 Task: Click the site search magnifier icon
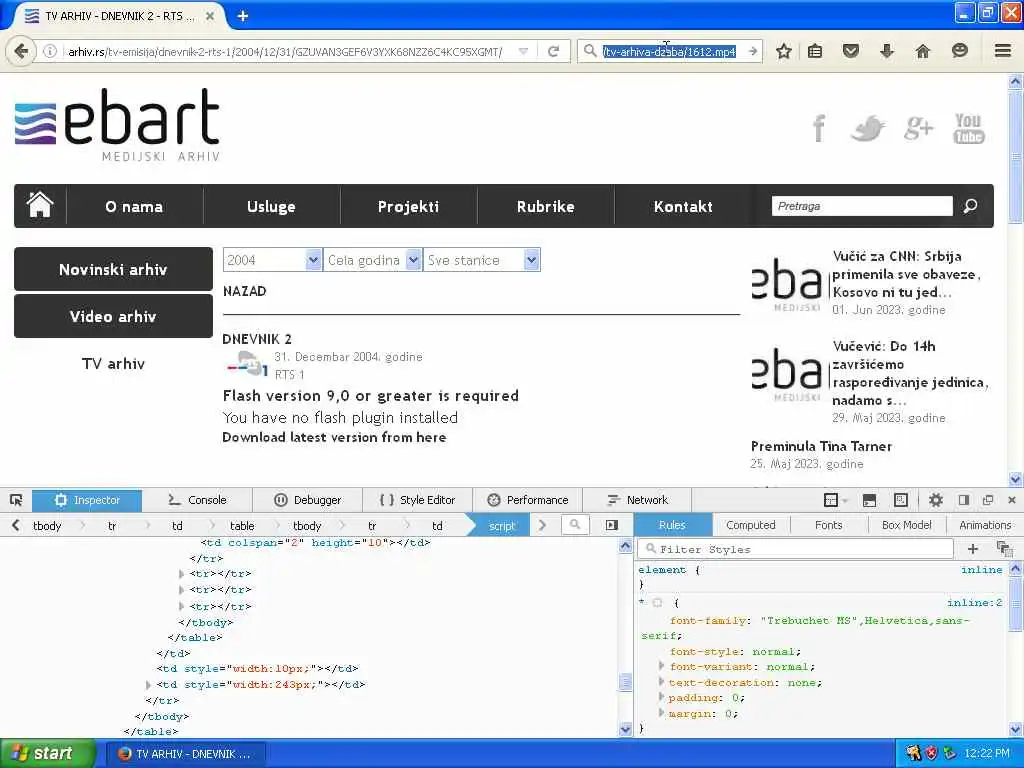(970, 206)
